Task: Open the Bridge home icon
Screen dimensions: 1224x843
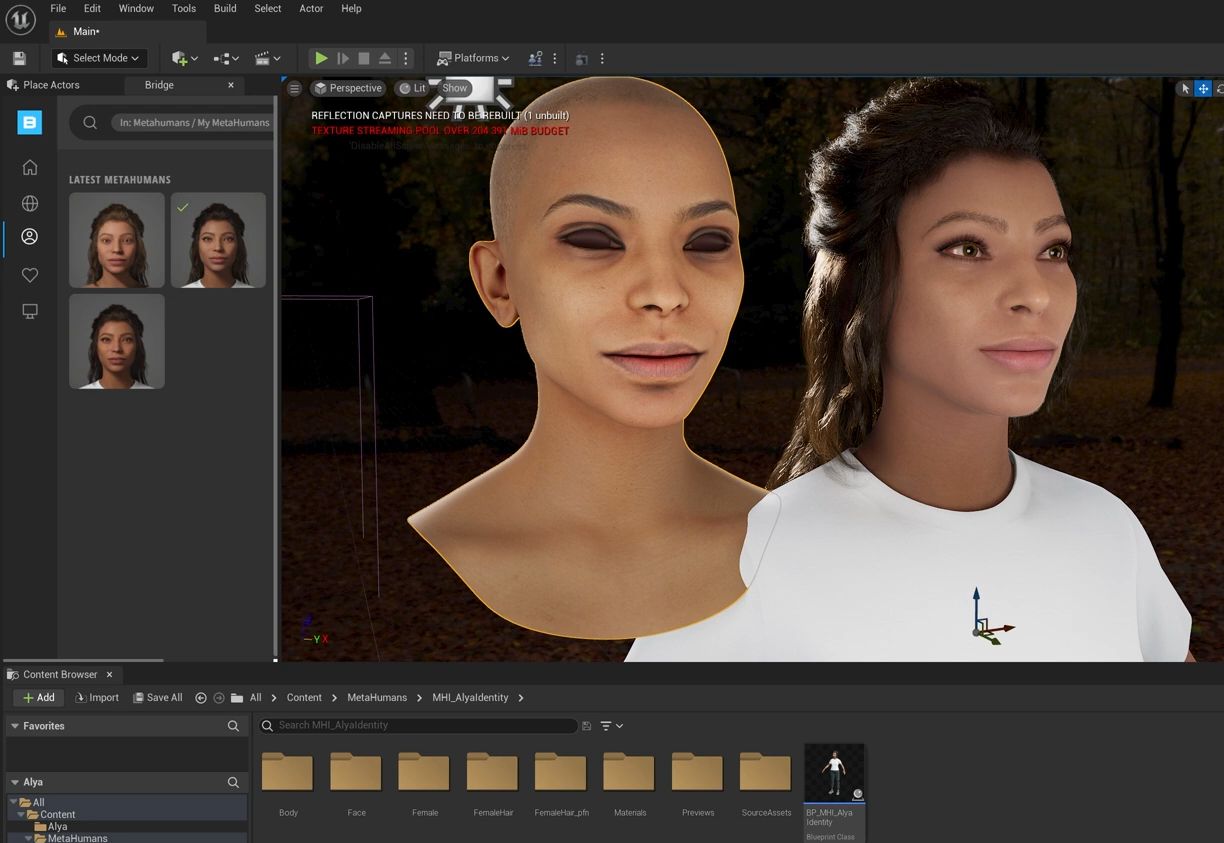Action: (x=30, y=167)
